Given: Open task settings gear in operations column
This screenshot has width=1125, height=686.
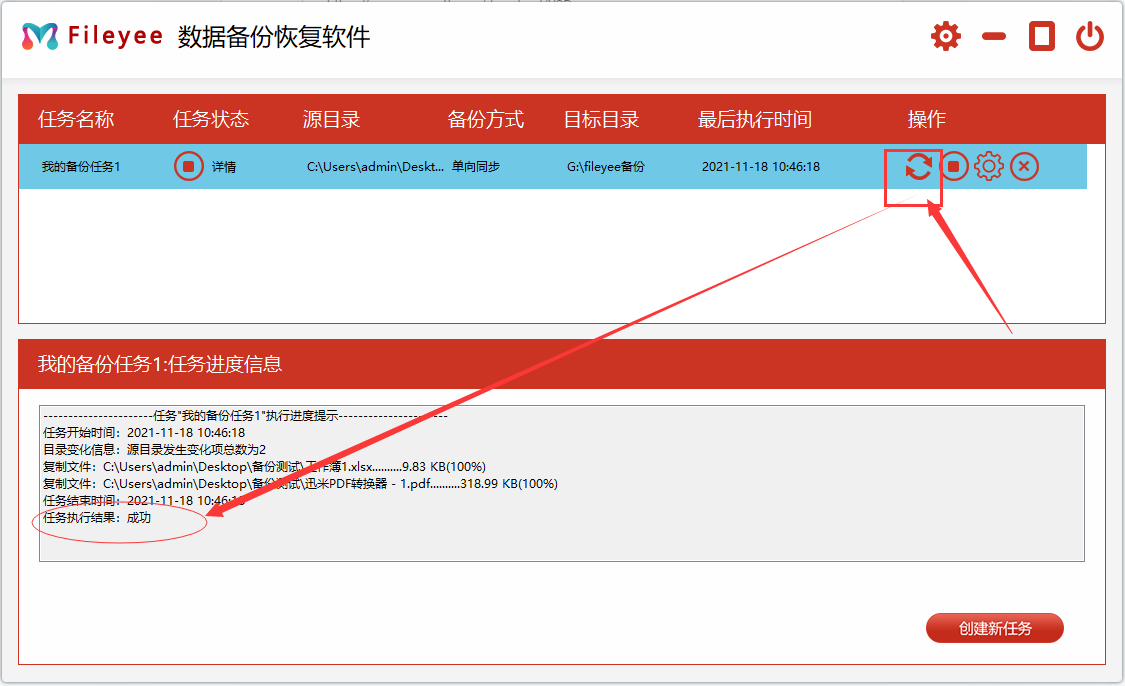Looking at the screenshot, I should click(988, 167).
